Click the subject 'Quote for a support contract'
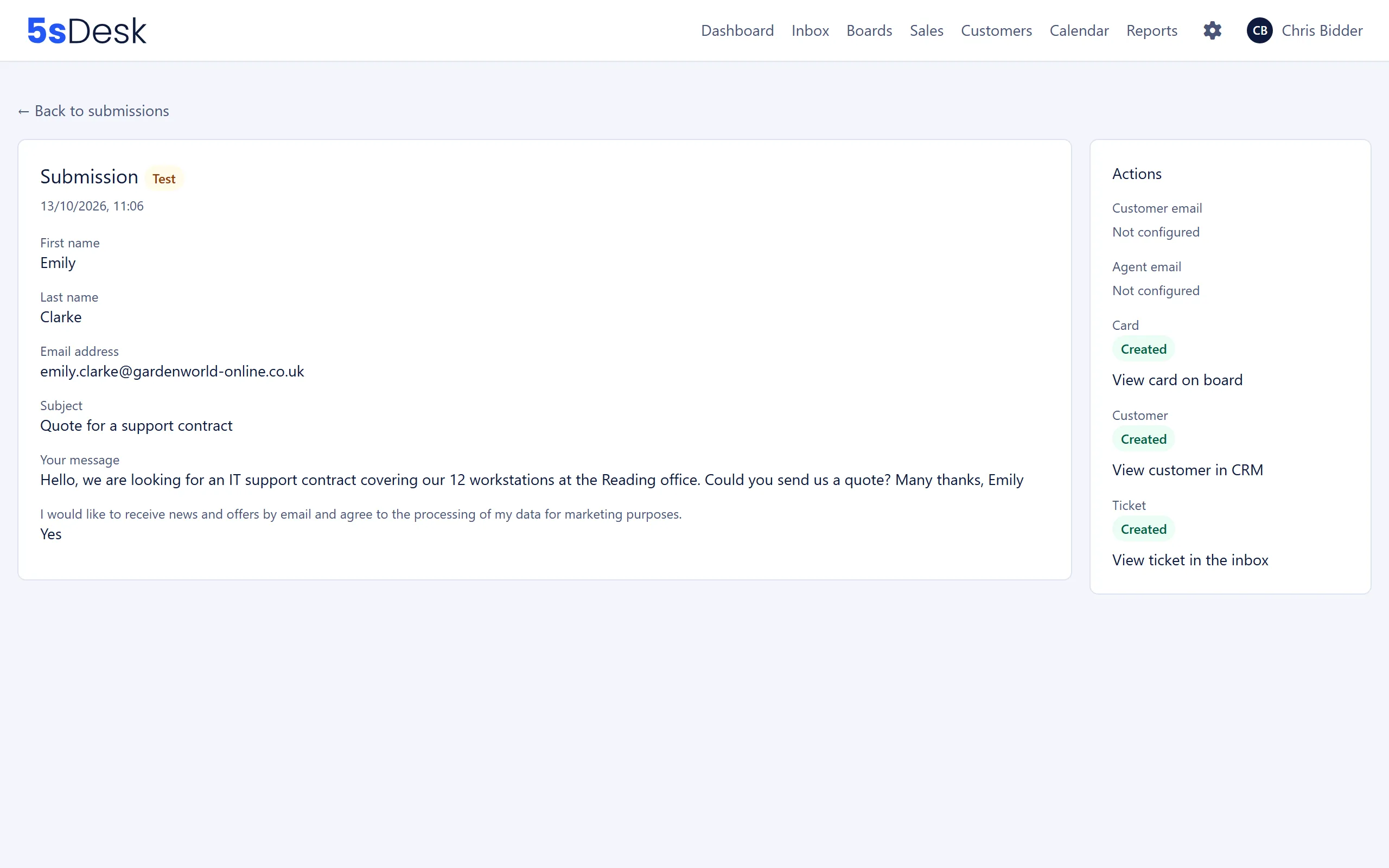The image size is (1389, 868). [136, 425]
